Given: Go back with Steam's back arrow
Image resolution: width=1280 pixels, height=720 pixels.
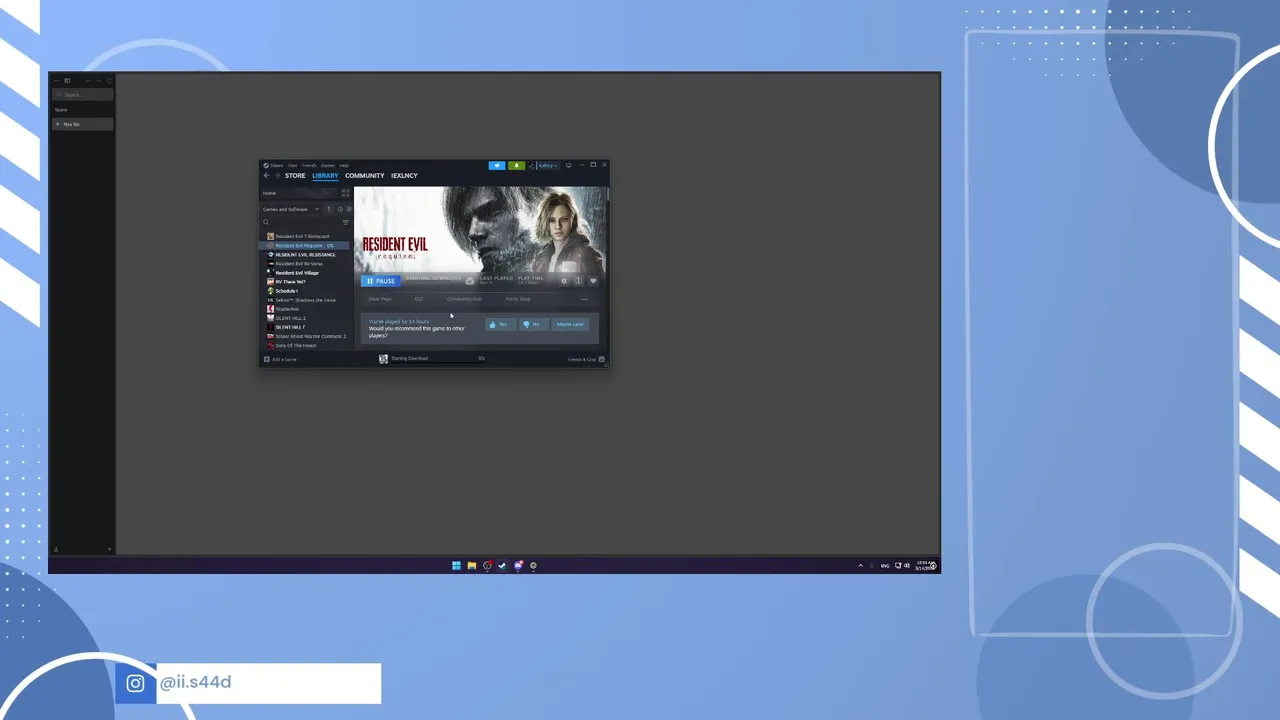Looking at the screenshot, I should coord(266,175).
